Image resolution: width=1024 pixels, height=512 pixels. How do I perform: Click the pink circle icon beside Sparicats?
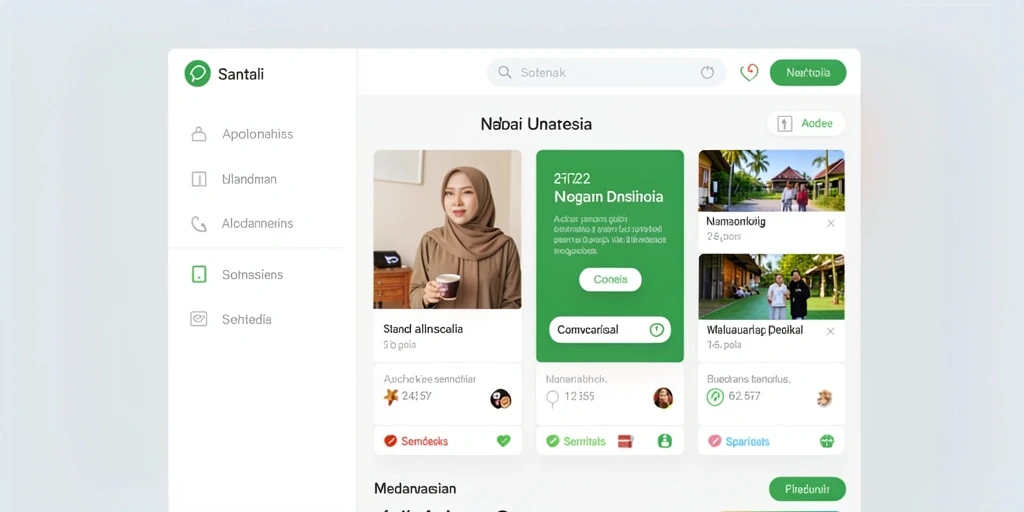(x=714, y=441)
